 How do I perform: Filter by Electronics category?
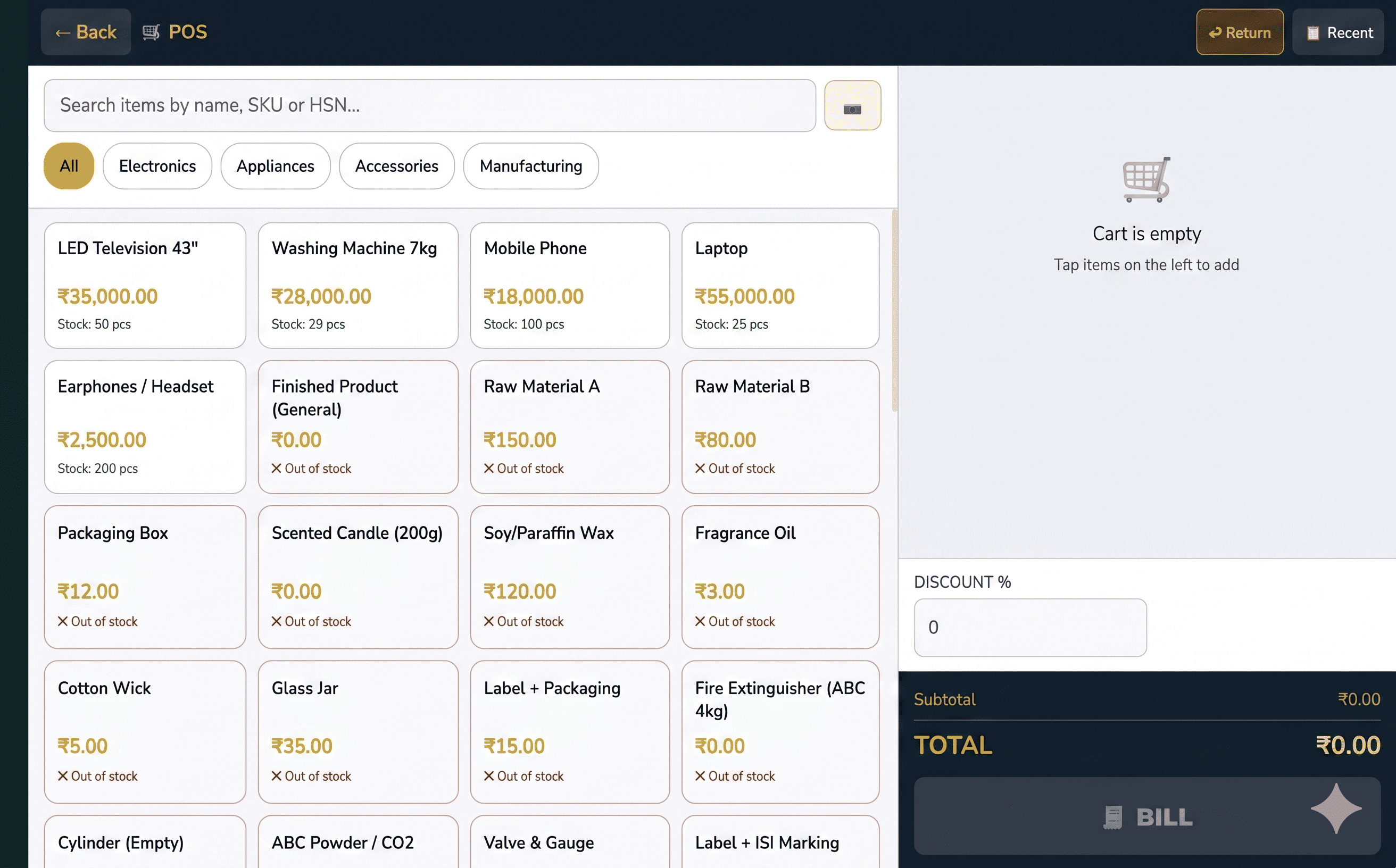pos(157,166)
